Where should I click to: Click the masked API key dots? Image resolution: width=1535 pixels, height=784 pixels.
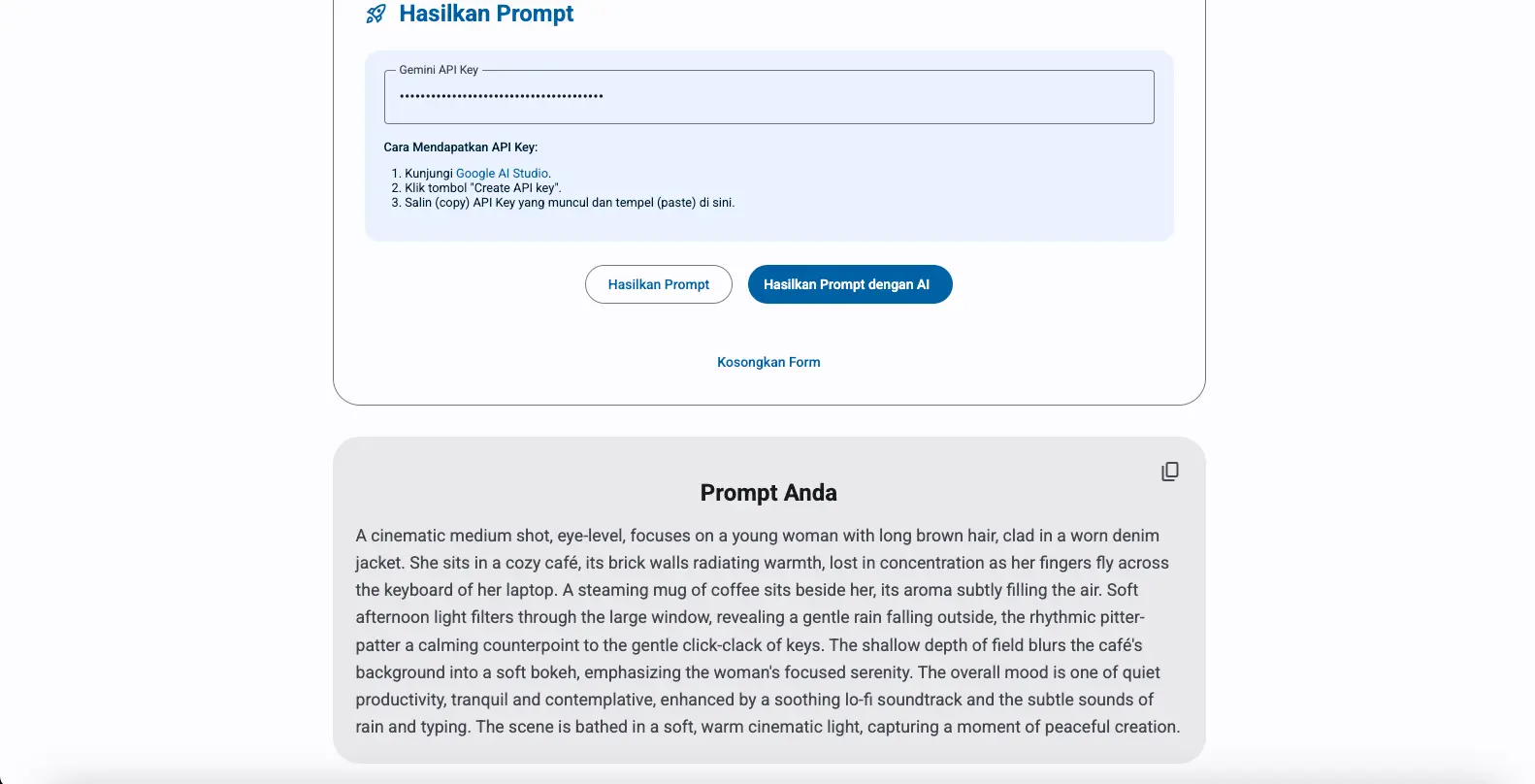(501, 96)
